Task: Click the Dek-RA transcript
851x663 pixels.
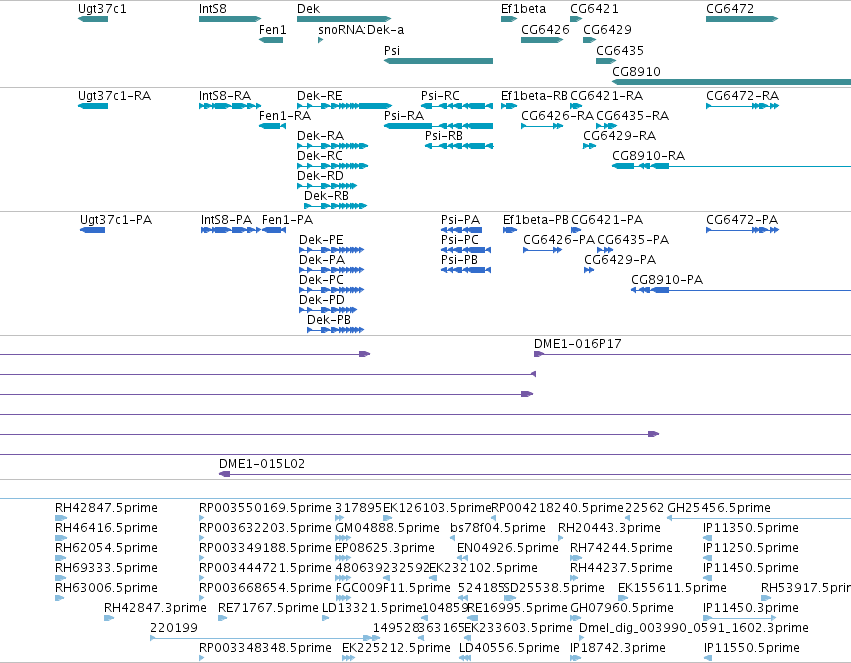Action: [x=333, y=146]
